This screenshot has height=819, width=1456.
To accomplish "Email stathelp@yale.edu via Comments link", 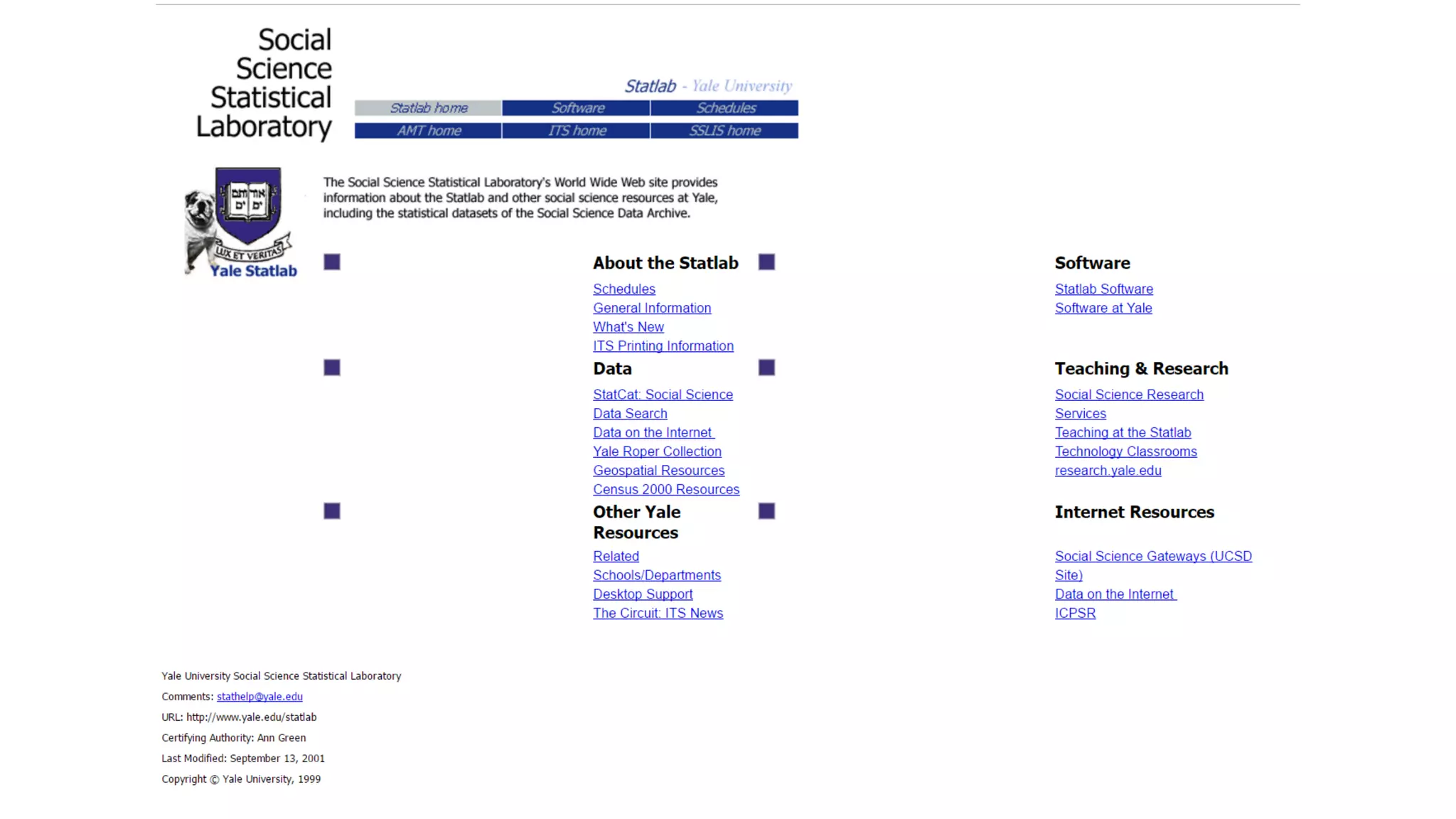I will [x=259, y=697].
